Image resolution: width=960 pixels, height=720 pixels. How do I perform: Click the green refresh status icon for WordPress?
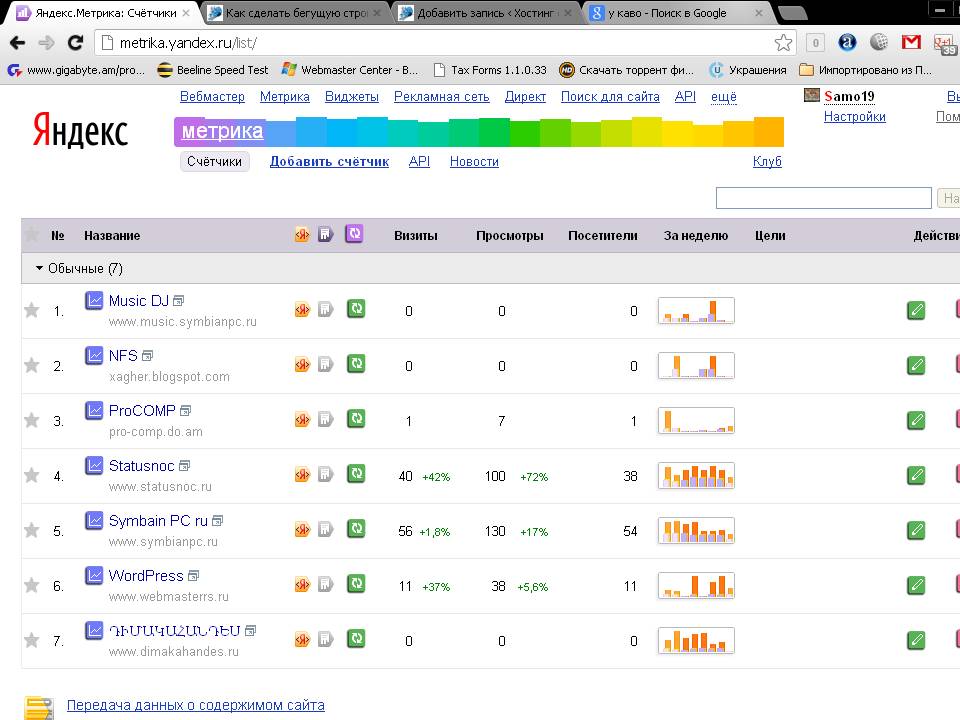pyautogui.click(x=356, y=584)
